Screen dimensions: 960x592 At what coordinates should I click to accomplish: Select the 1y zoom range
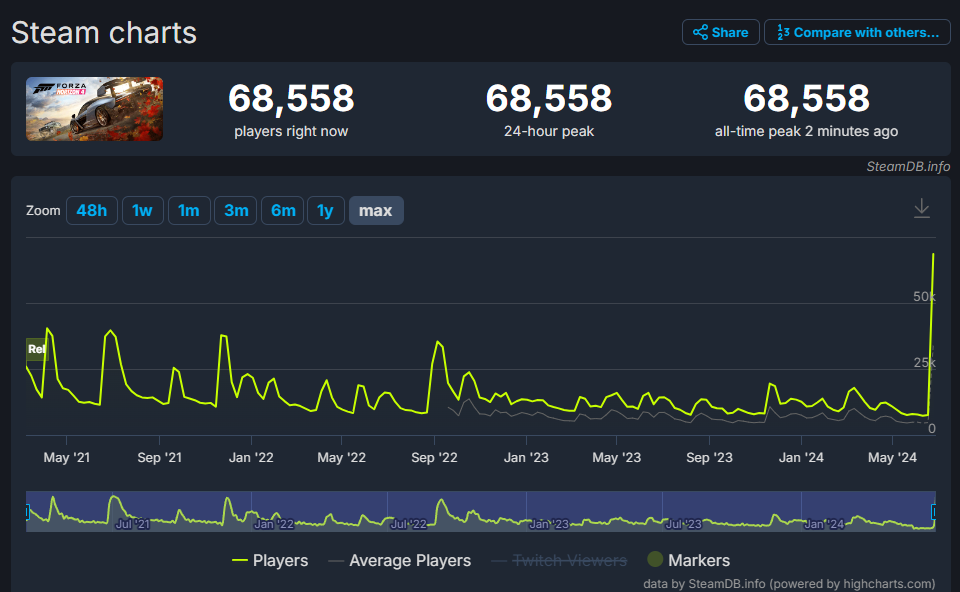325,211
